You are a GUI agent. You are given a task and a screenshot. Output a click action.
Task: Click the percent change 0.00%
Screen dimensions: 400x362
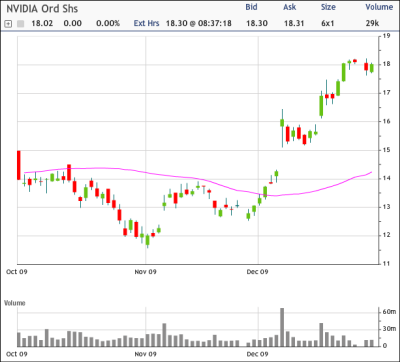point(108,23)
